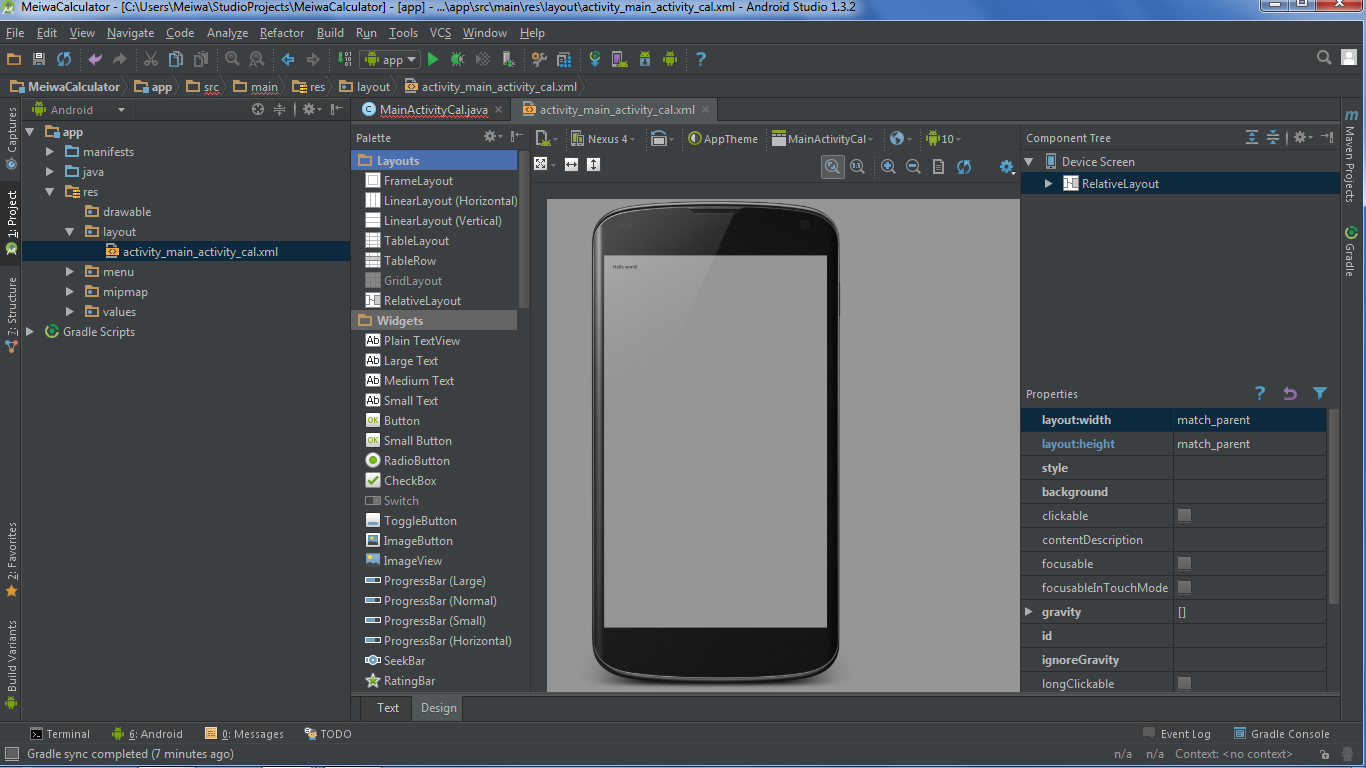Expand RelativeLayout in Component Tree
Viewport: 1366px width, 768px height.
tap(1048, 184)
